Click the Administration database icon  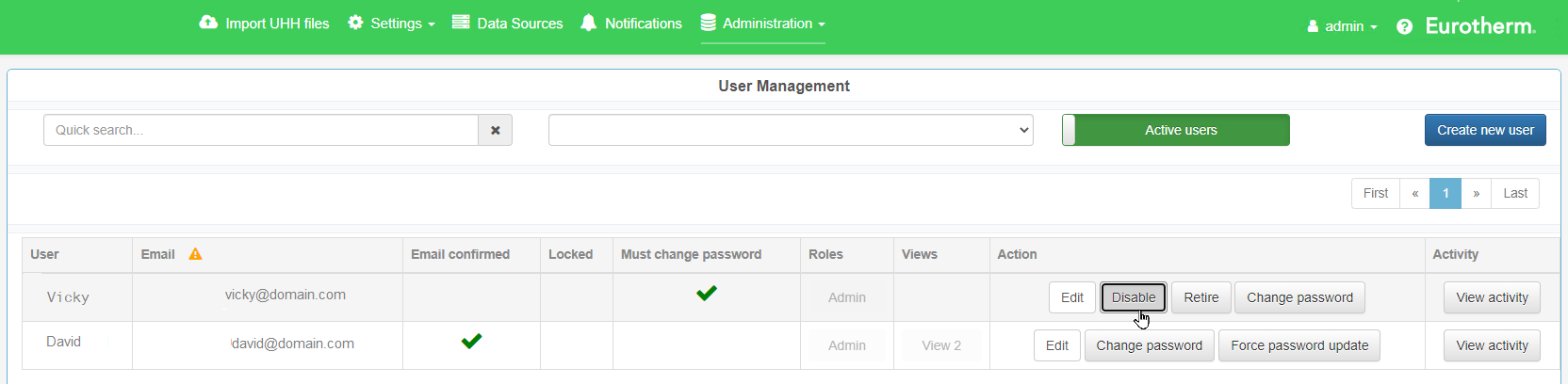click(709, 23)
